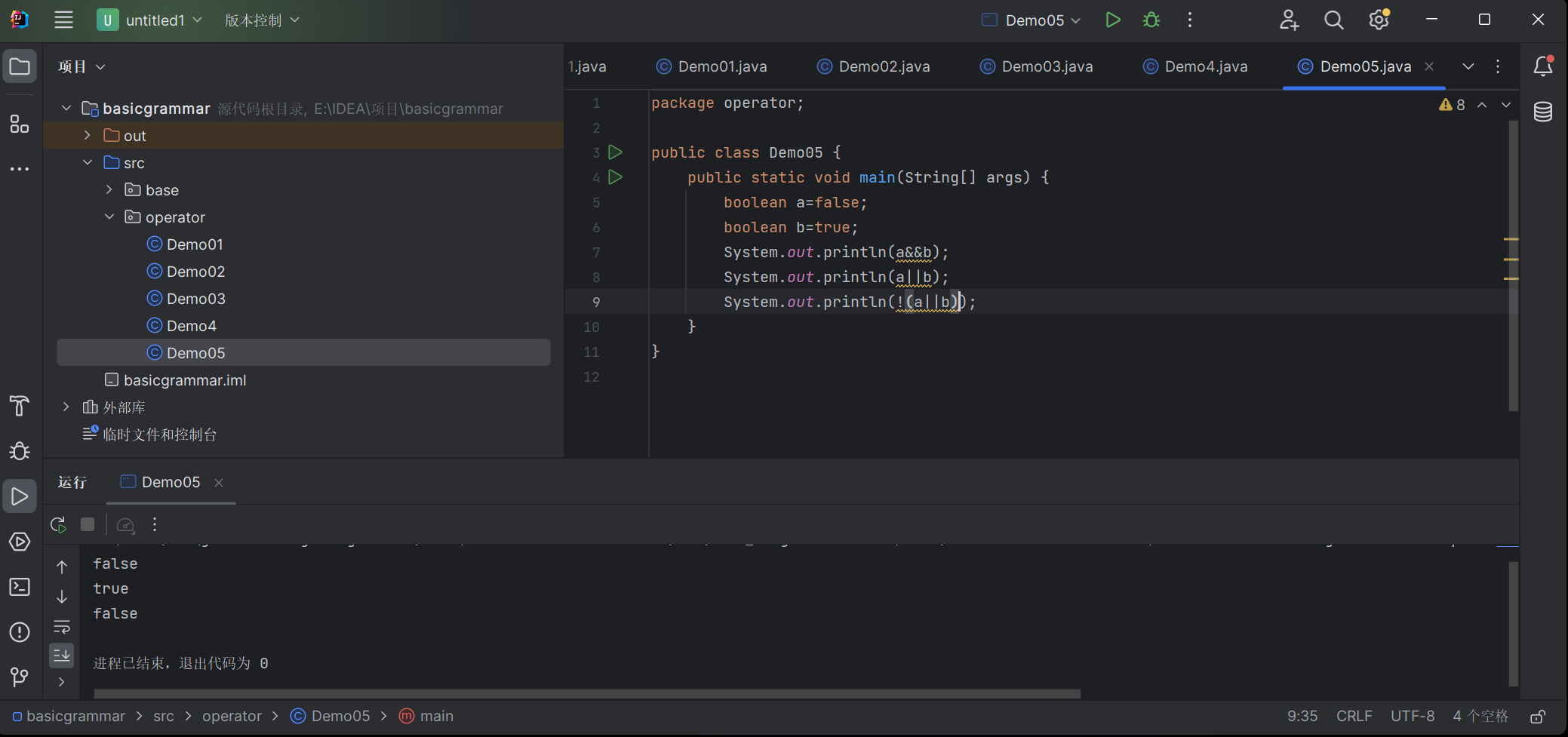Expand the out folder
The image size is (1568, 737).
(x=88, y=135)
